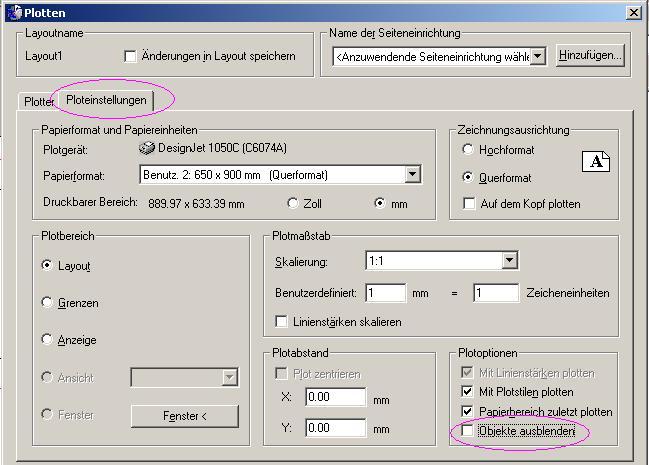
Task: Uncheck Mit Plotstilen plotten
Action: tap(467, 392)
